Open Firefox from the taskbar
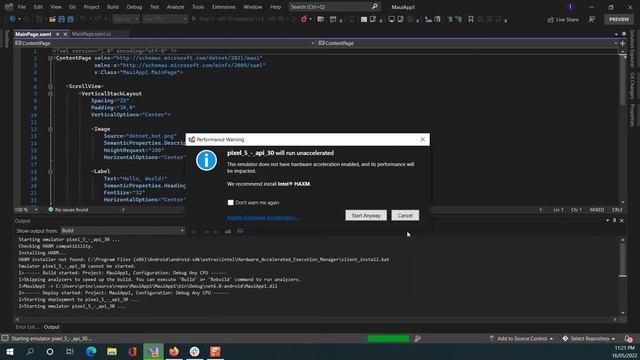 (x=174, y=351)
